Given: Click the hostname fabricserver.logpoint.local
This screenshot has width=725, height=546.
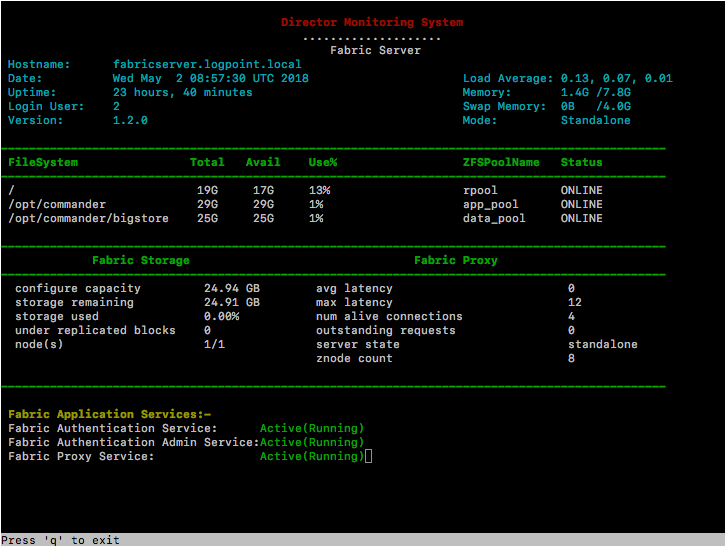Looking at the screenshot, I should (207, 64).
